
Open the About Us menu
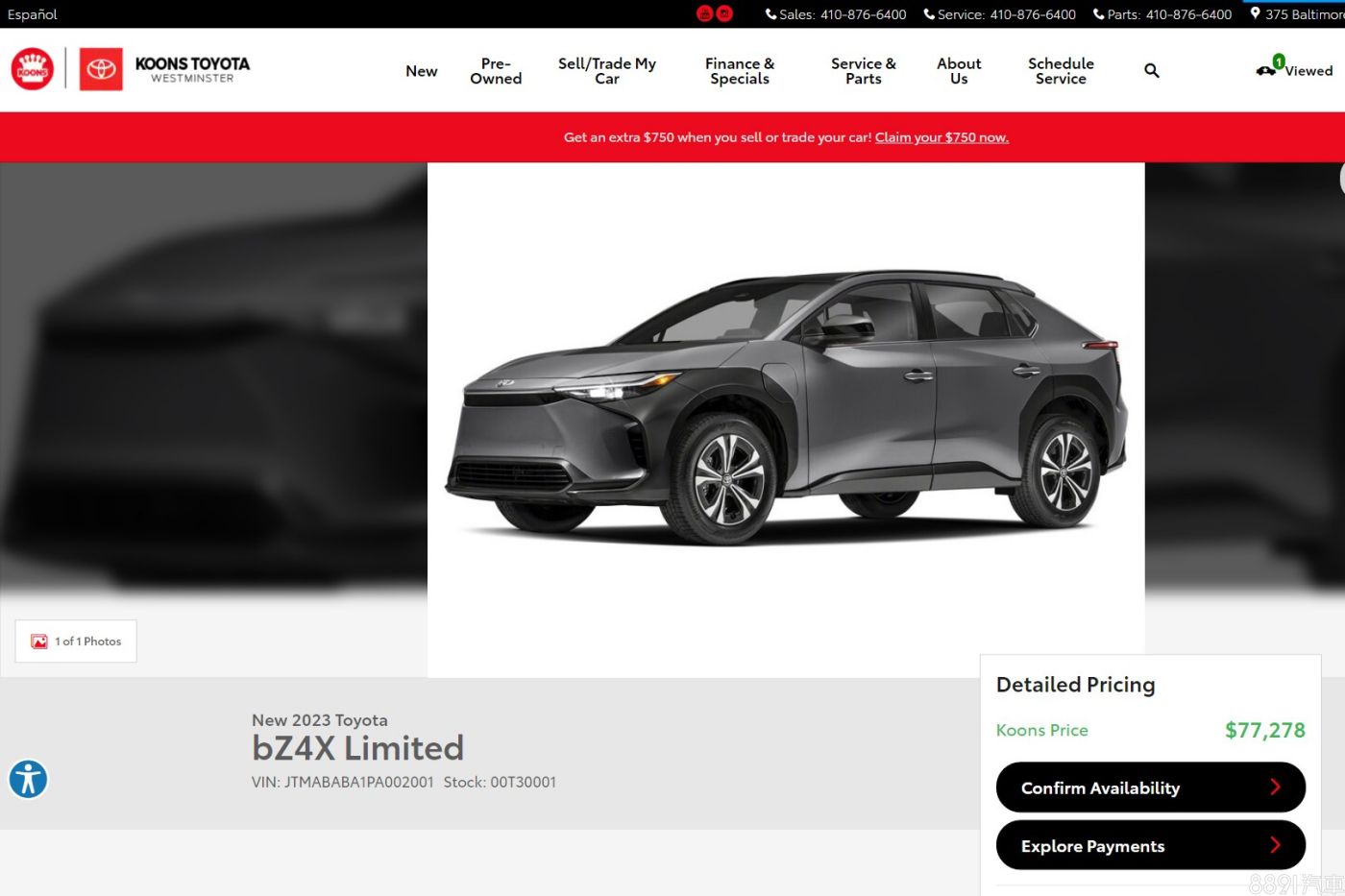959,71
